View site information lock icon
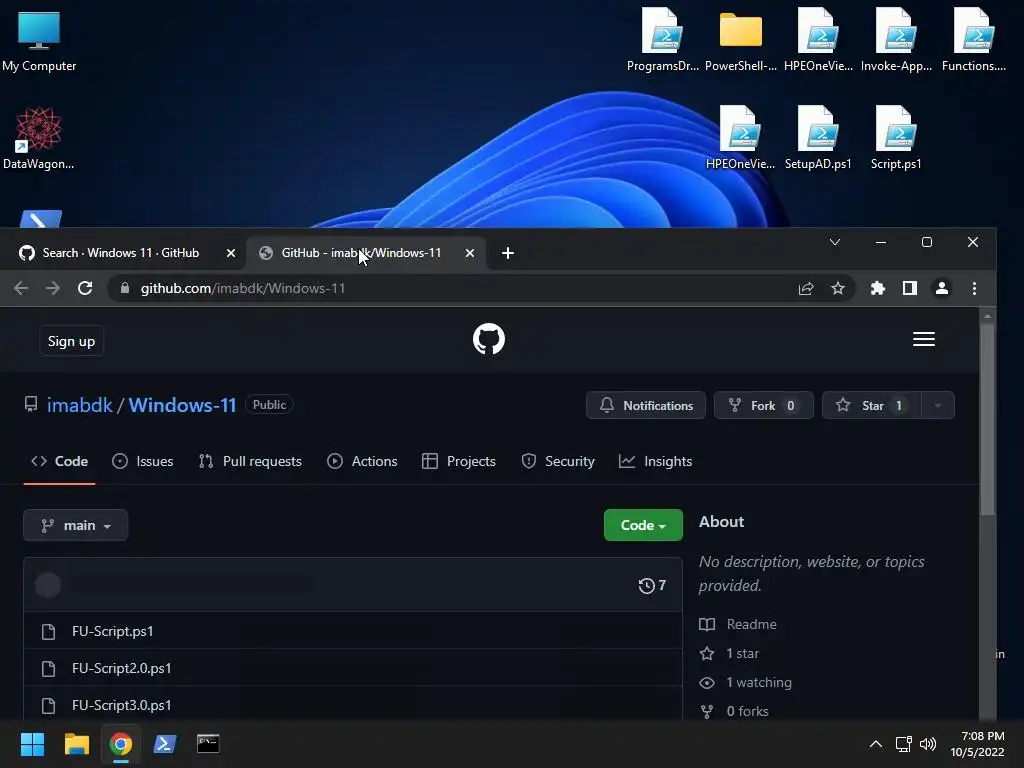Image resolution: width=1024 pixels, height=768 pixels. 125,288
